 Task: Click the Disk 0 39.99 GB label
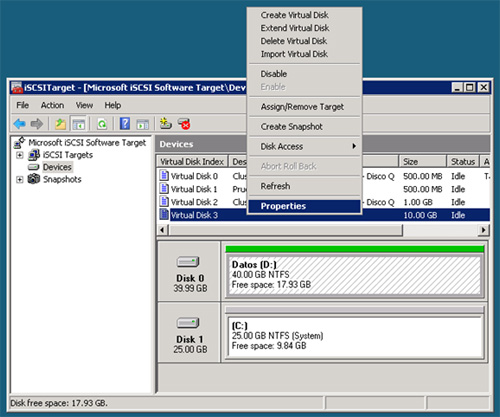190,288
